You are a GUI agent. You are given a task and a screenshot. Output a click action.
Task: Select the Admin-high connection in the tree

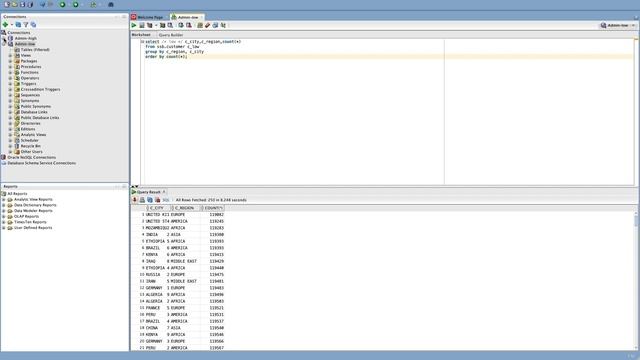click(26, 38)
